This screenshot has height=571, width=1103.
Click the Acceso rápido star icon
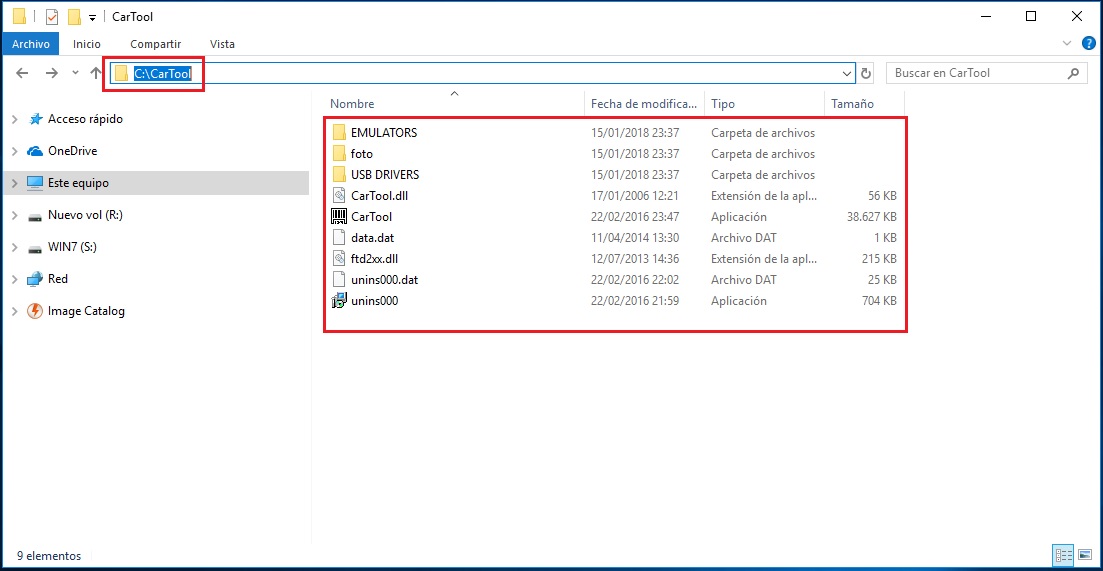[x=35, y=120]
